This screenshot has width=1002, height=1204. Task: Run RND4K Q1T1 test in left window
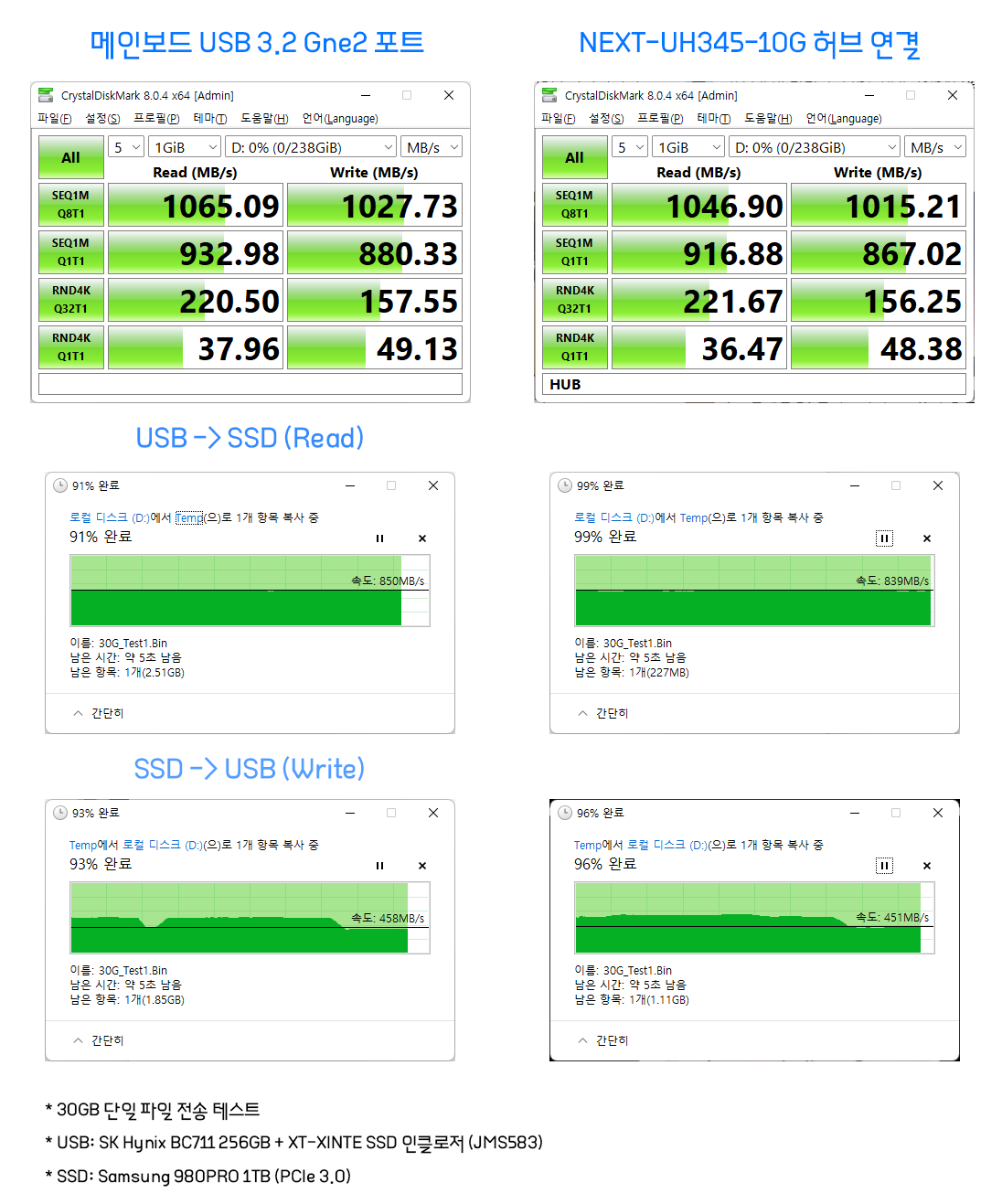coord(70,347)
